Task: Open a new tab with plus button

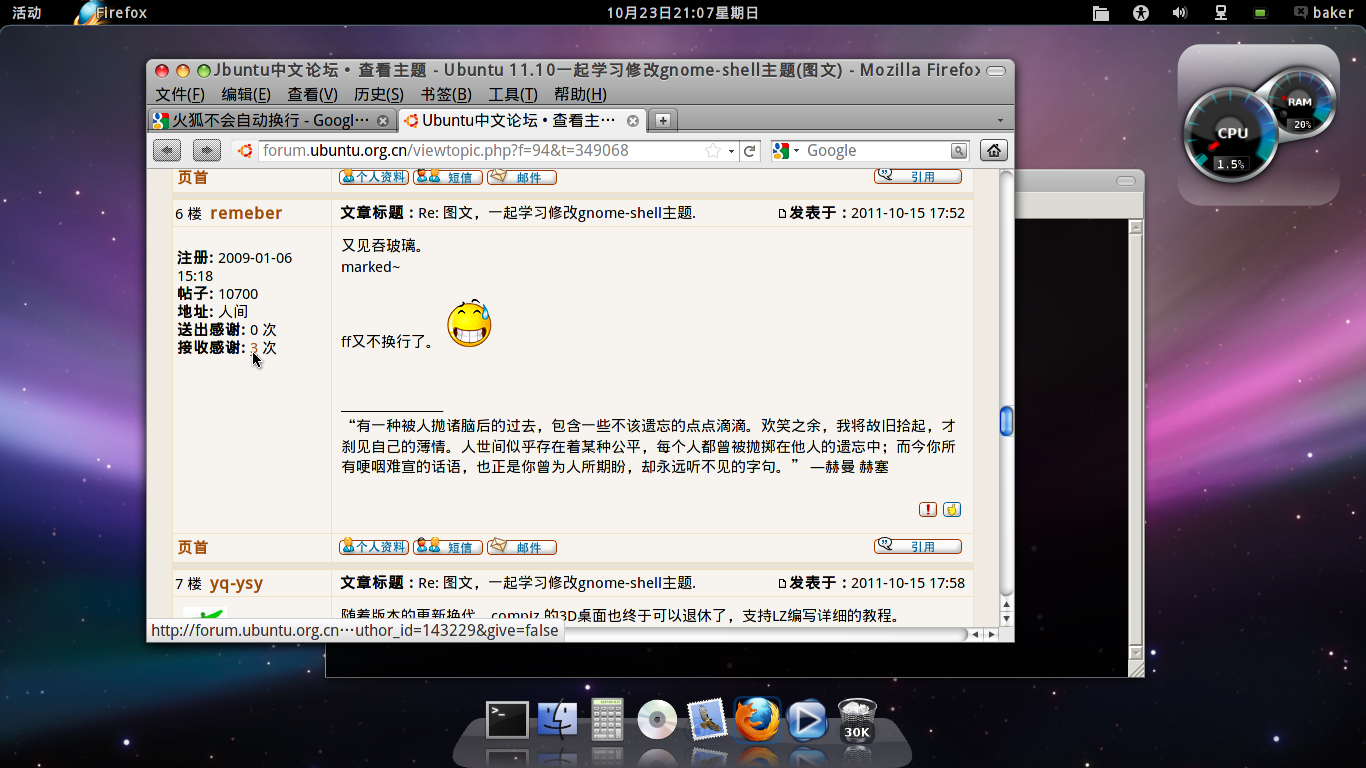Action: click(662, 120)
